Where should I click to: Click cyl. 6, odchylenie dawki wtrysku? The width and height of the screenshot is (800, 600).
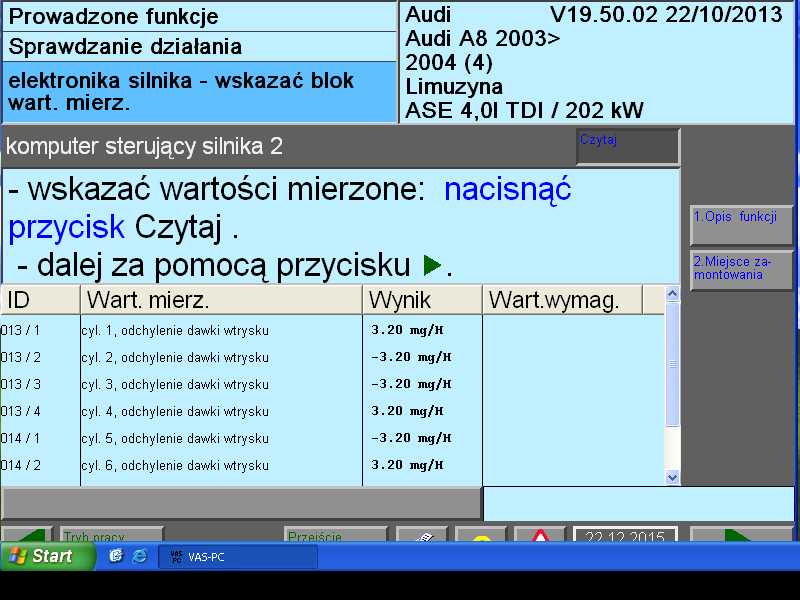click(175, 466)
